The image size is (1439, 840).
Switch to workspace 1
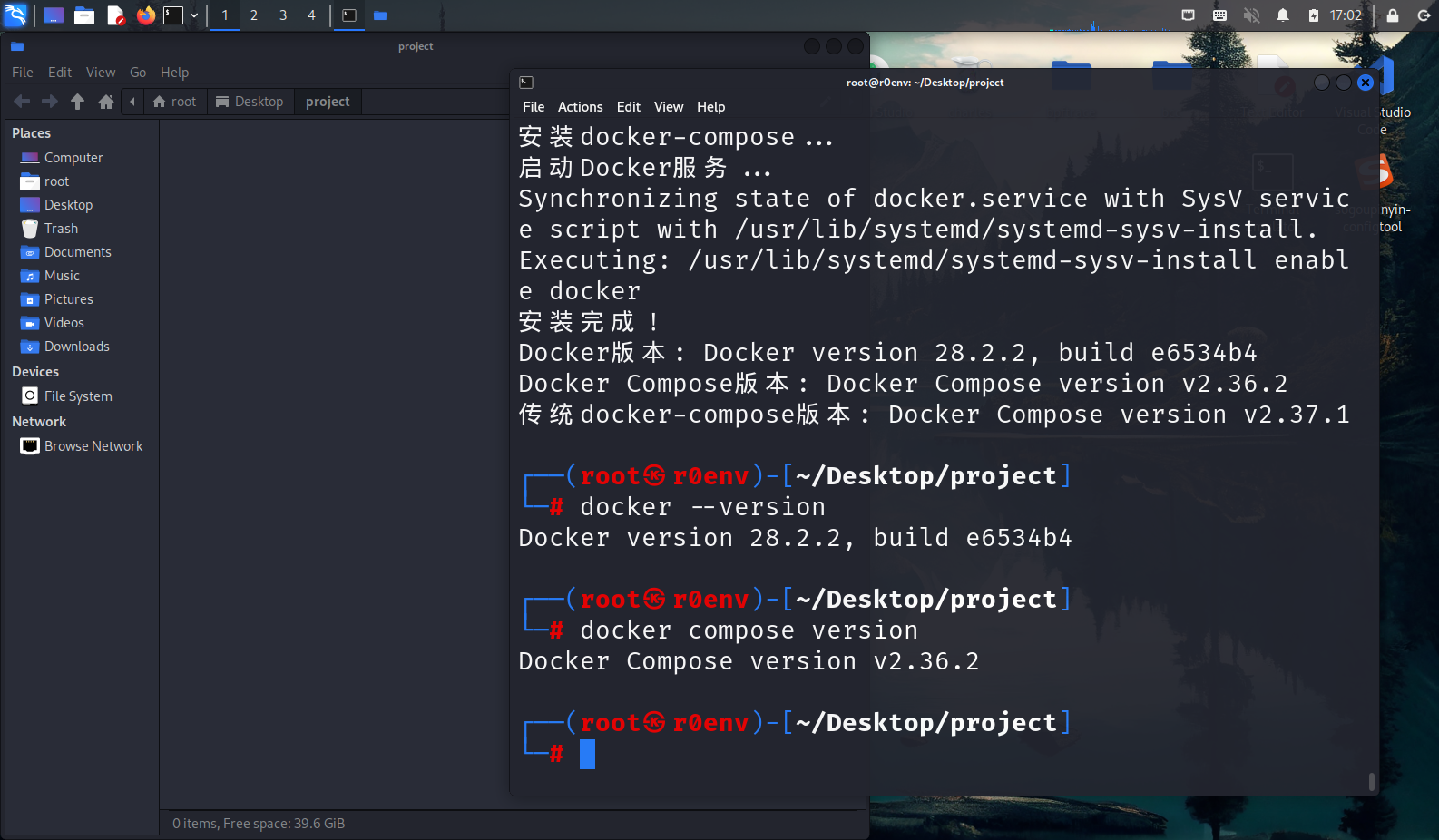tap(225, 15)
